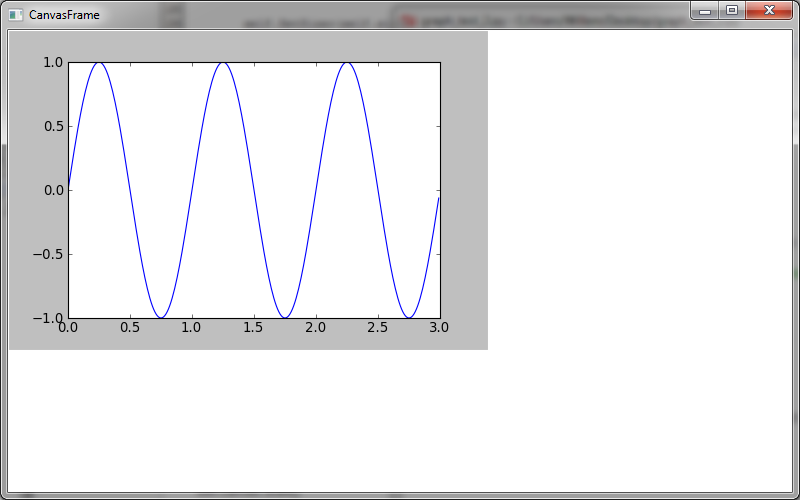Click the 1.0 label on the y-axis
The height and width of the screenshot is (500, 800).
pos(52,63)
